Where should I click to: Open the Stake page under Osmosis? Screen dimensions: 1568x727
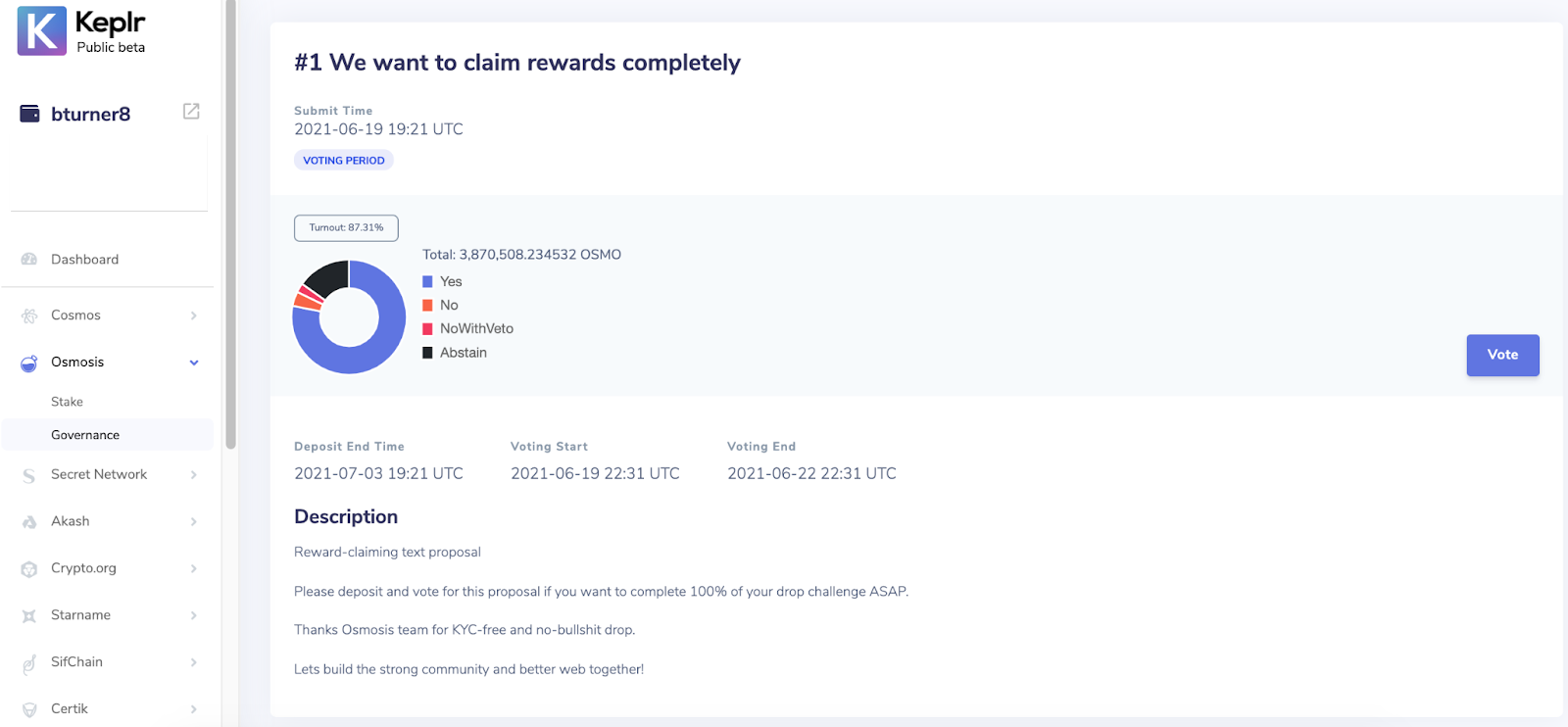[x=67, y=402]
